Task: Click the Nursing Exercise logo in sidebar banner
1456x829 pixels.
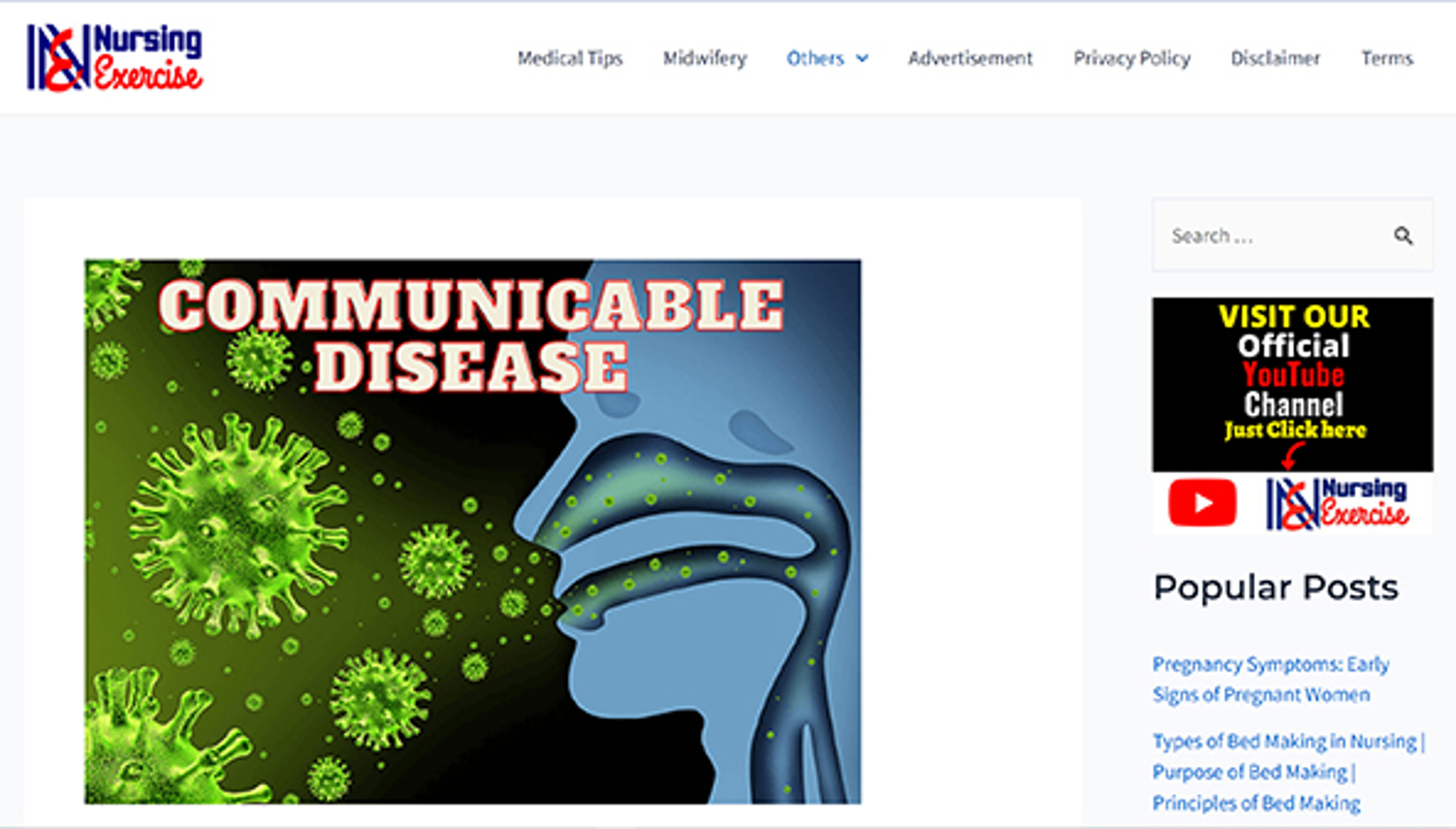Action: coord(1337,504)
